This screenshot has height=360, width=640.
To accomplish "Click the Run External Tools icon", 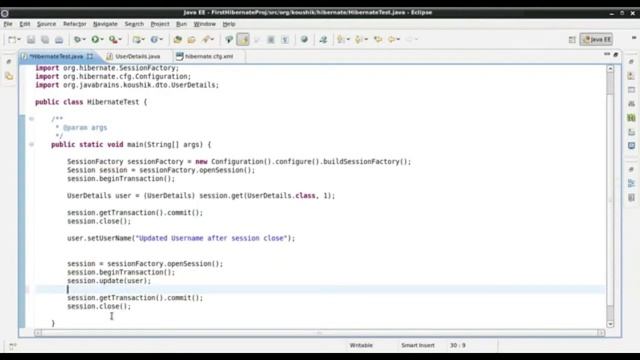I will click(x=113, y=40).
